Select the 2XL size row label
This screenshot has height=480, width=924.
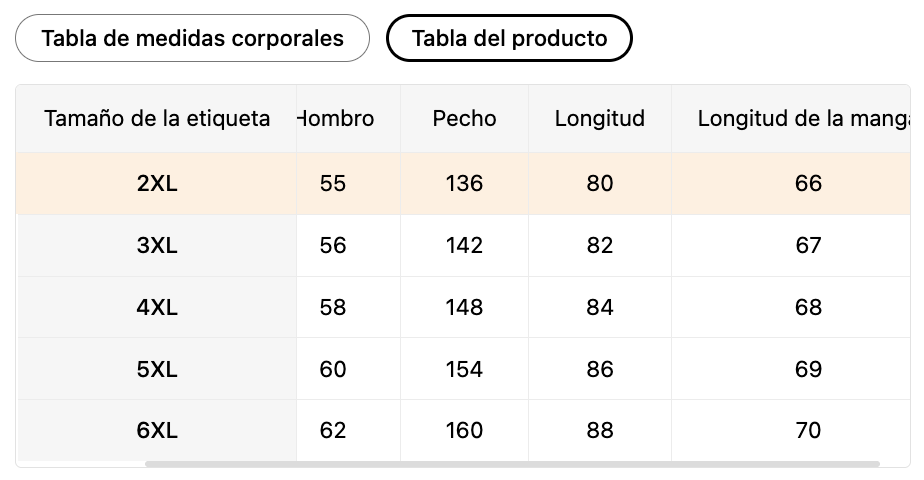[x=157, y=184]
